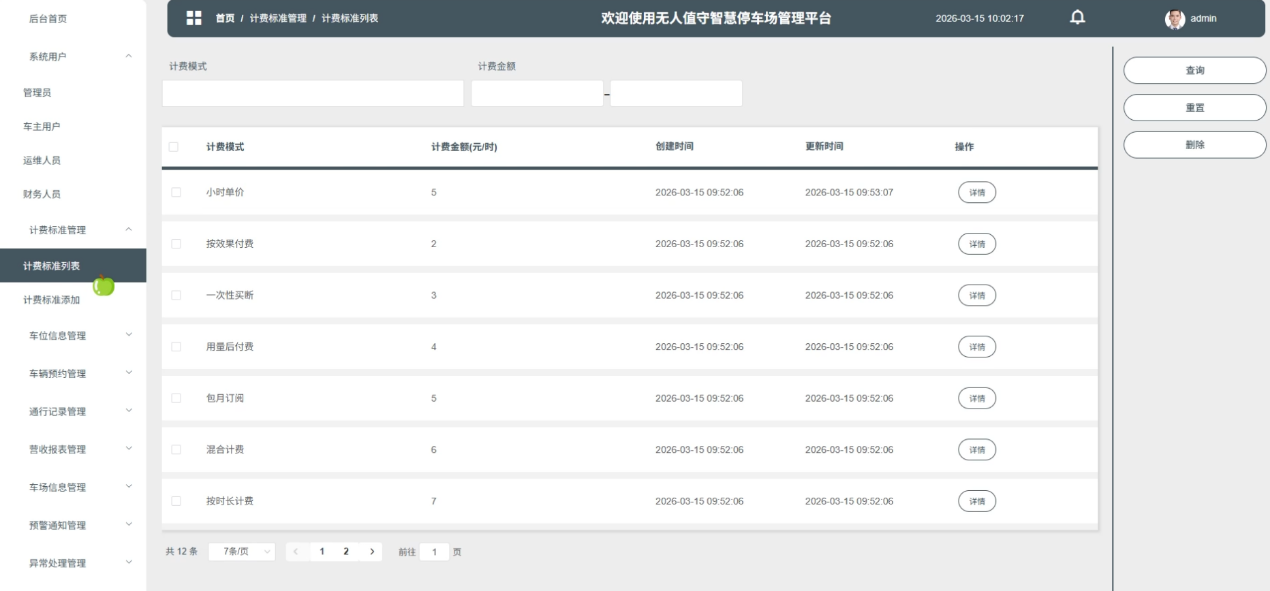1270x591 pixels.
Task: Select page 1 in pagination
Action: pos(322,552)
